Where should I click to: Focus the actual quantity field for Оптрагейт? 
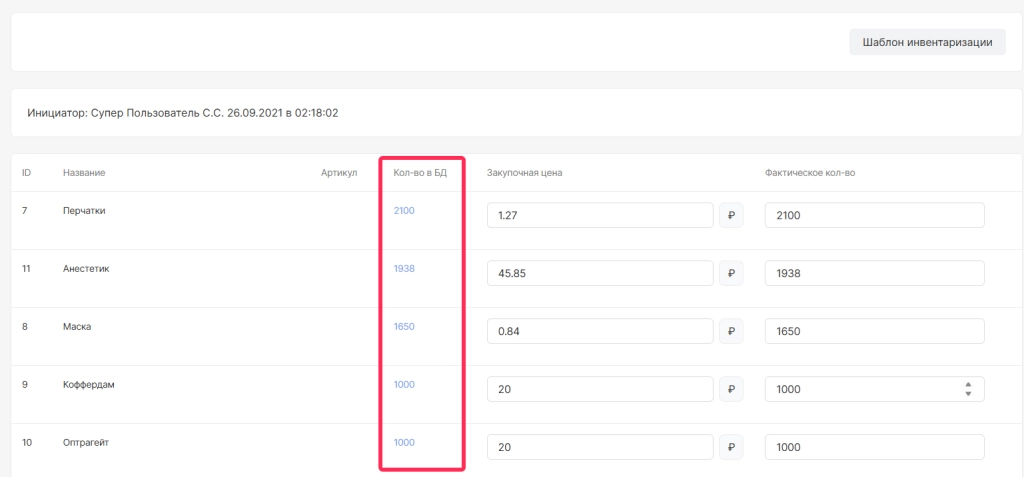(874, 448)
